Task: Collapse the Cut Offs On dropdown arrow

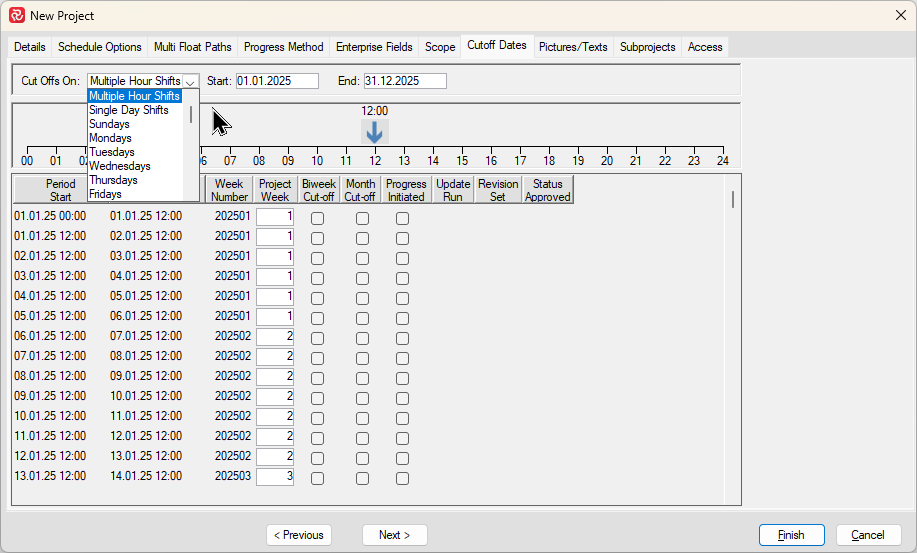Action: (x=191, y=81)
